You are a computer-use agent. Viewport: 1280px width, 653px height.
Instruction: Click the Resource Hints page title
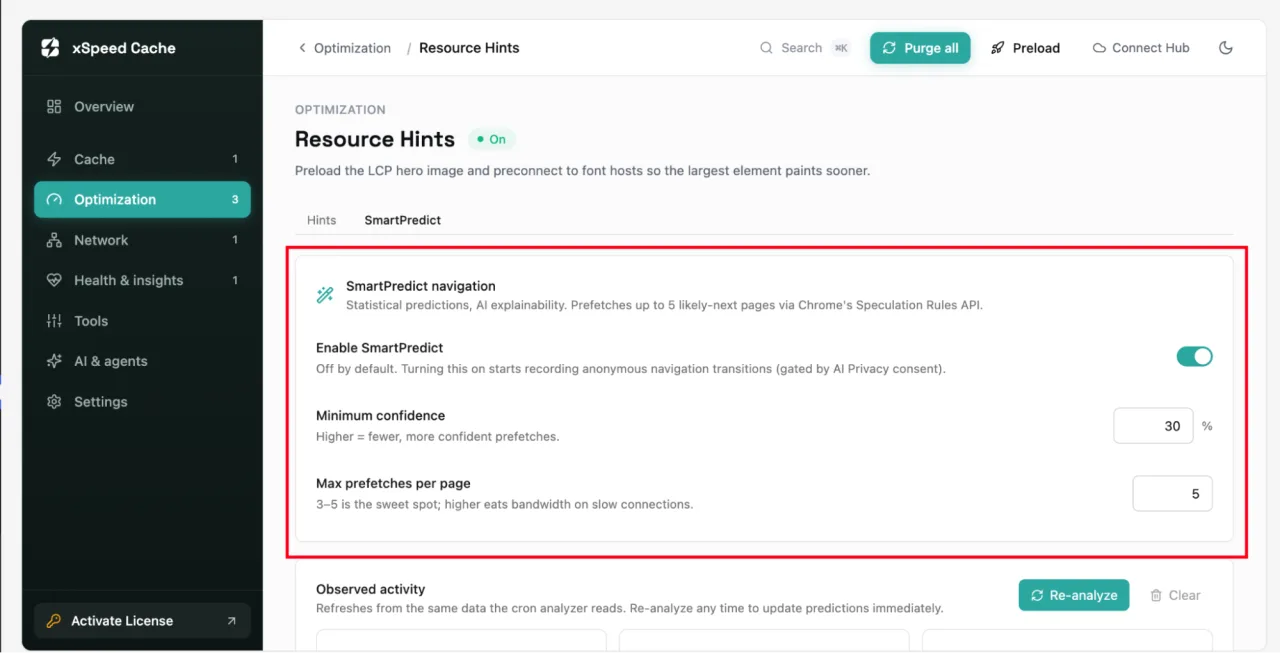pyautogui.click(x=375, y=139)
